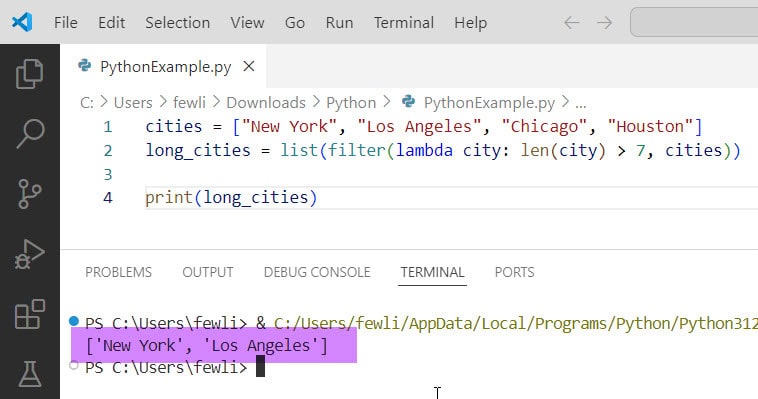Image resolution: width=758 pixels, height=399 pixels.
Task: Click the PythonExample.py breadcrumb segment
Action: (x=489, y=103)
